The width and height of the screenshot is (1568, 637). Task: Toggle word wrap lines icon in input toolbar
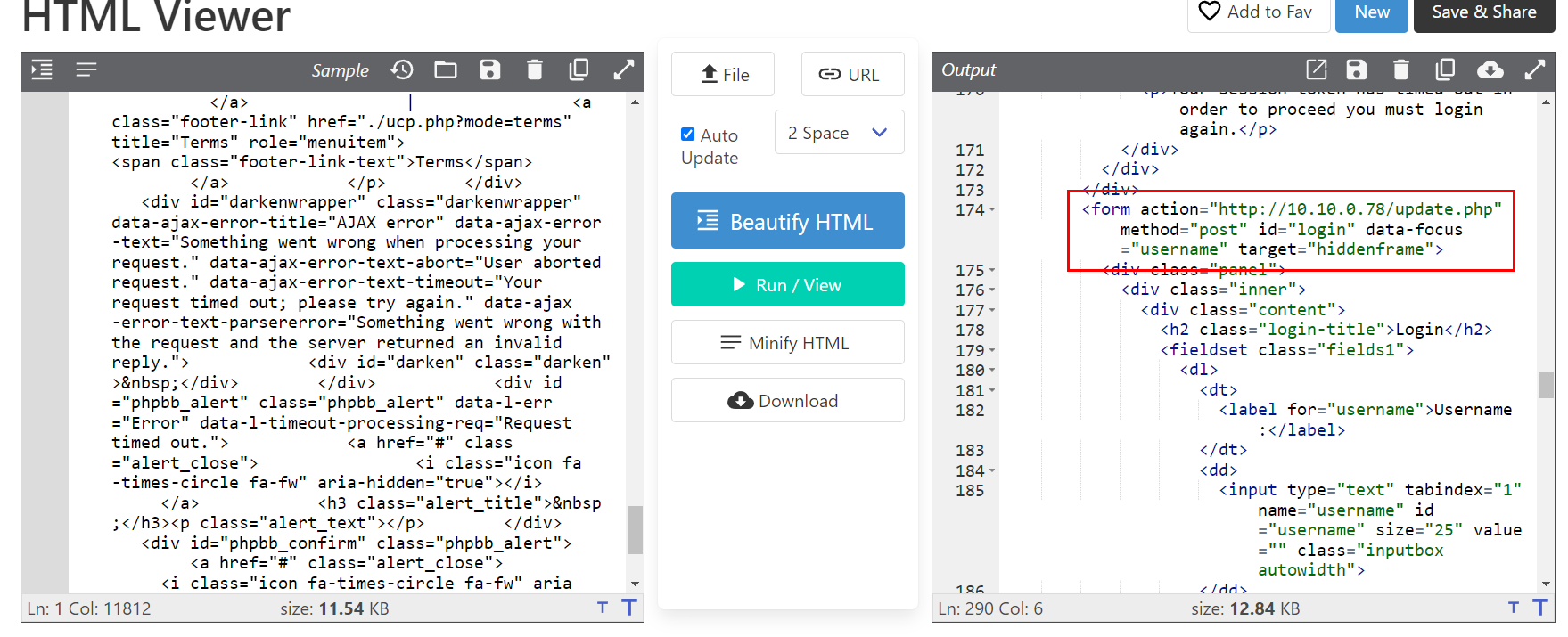coord(86,69)
